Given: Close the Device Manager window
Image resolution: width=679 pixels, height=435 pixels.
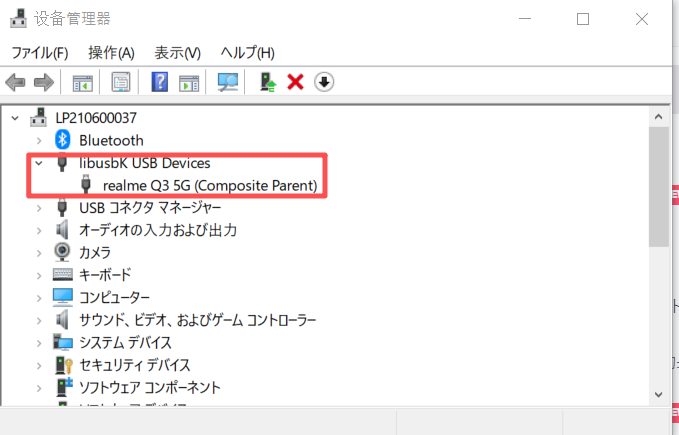Looking at the screenshot, I should [x=642, y=19].
